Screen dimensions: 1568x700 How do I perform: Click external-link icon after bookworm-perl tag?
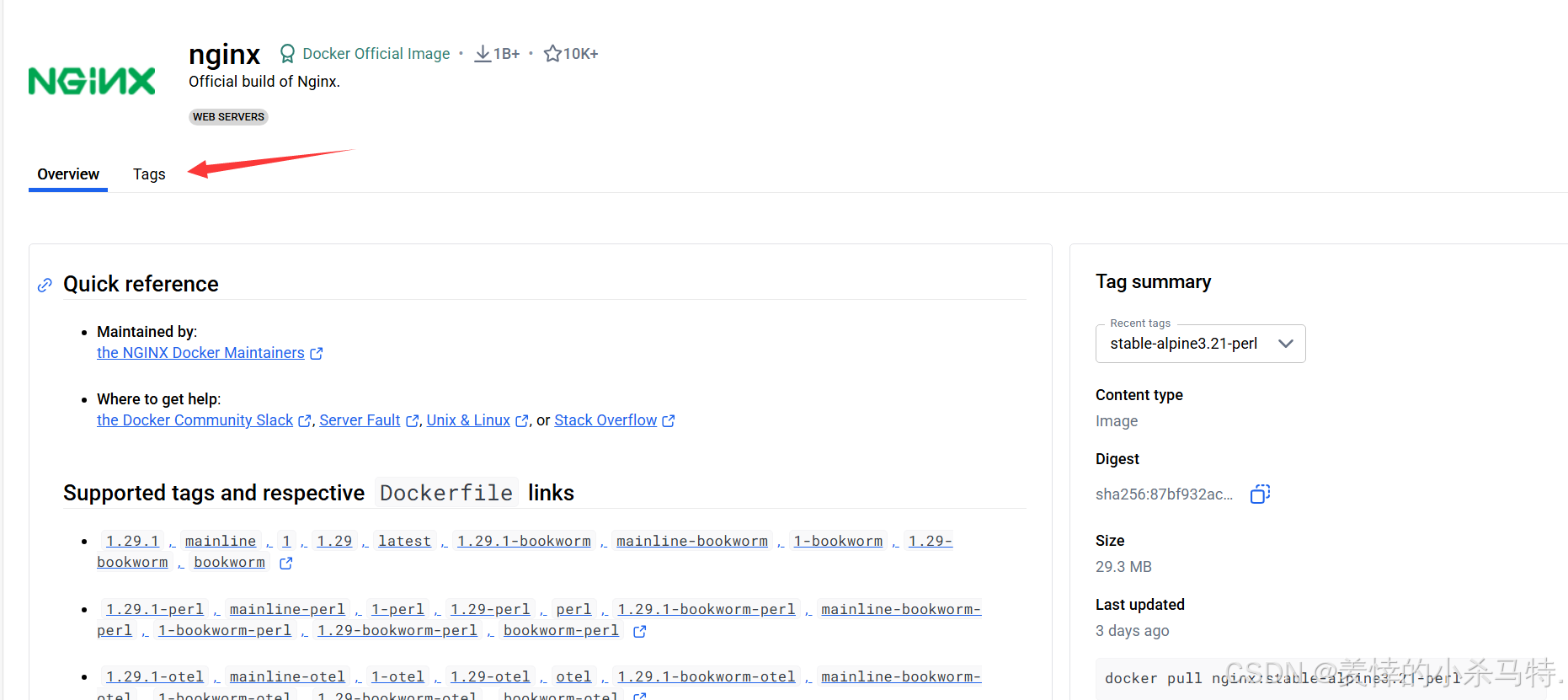pos(640,631)
